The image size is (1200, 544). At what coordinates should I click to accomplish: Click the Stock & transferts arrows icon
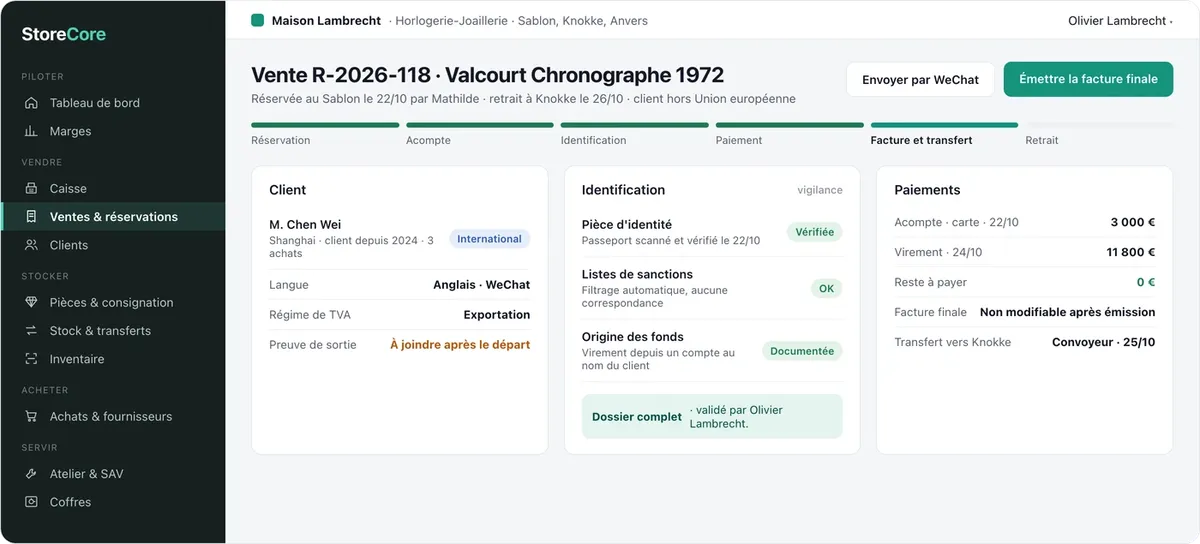click(x=31, y=331)
